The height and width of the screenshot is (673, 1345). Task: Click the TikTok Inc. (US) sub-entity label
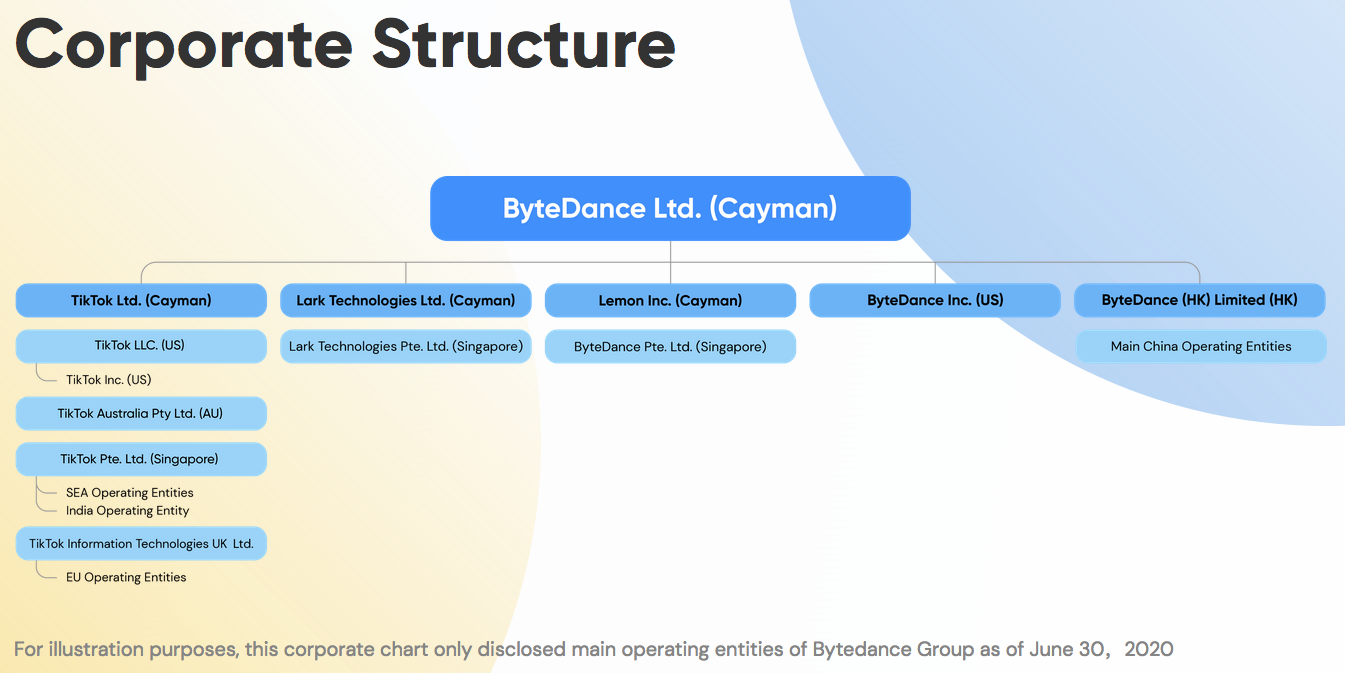tap(108, 380)
